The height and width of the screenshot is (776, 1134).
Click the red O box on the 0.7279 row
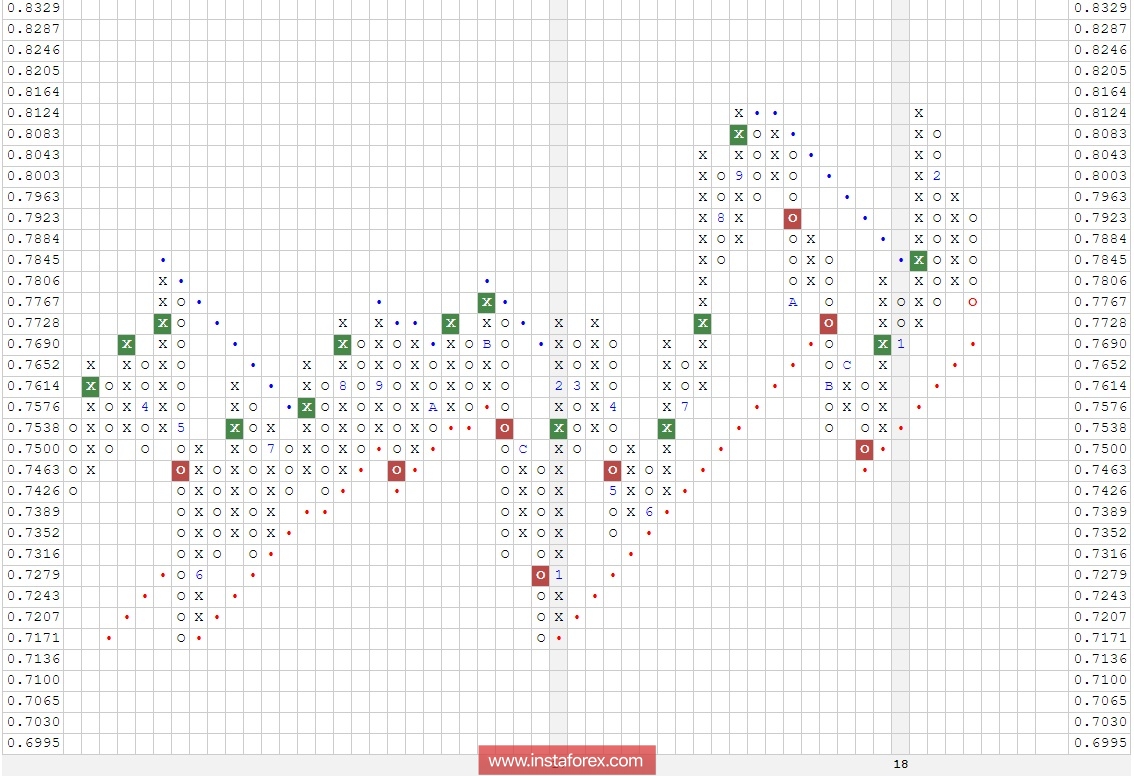pyautogui.click(x=541, y=575)
